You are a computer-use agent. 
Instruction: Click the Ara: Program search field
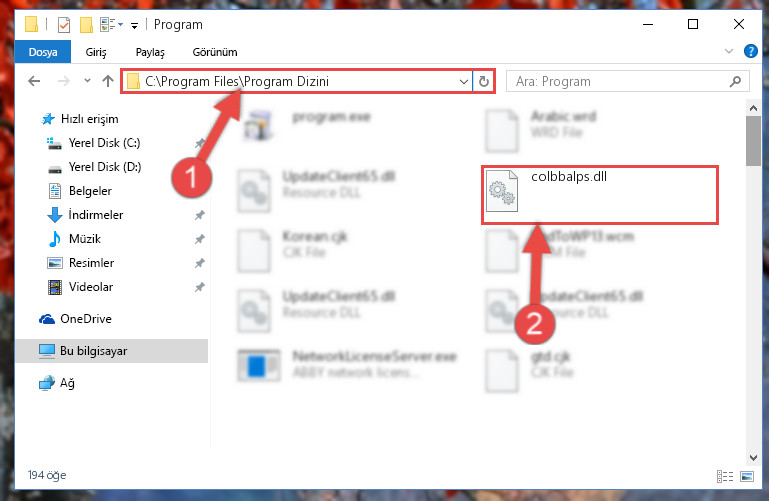pos(620,81)
